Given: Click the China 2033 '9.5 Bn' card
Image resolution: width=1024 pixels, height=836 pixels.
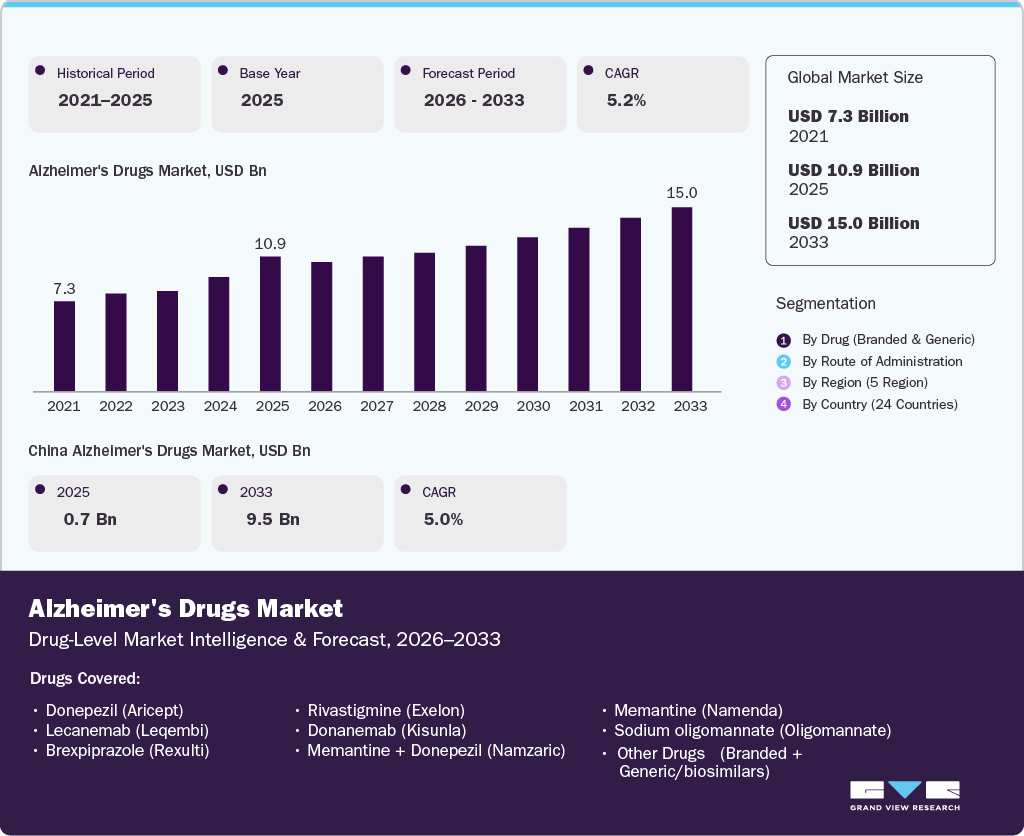Looking at the screenshot, I should [x=297, y=513].
